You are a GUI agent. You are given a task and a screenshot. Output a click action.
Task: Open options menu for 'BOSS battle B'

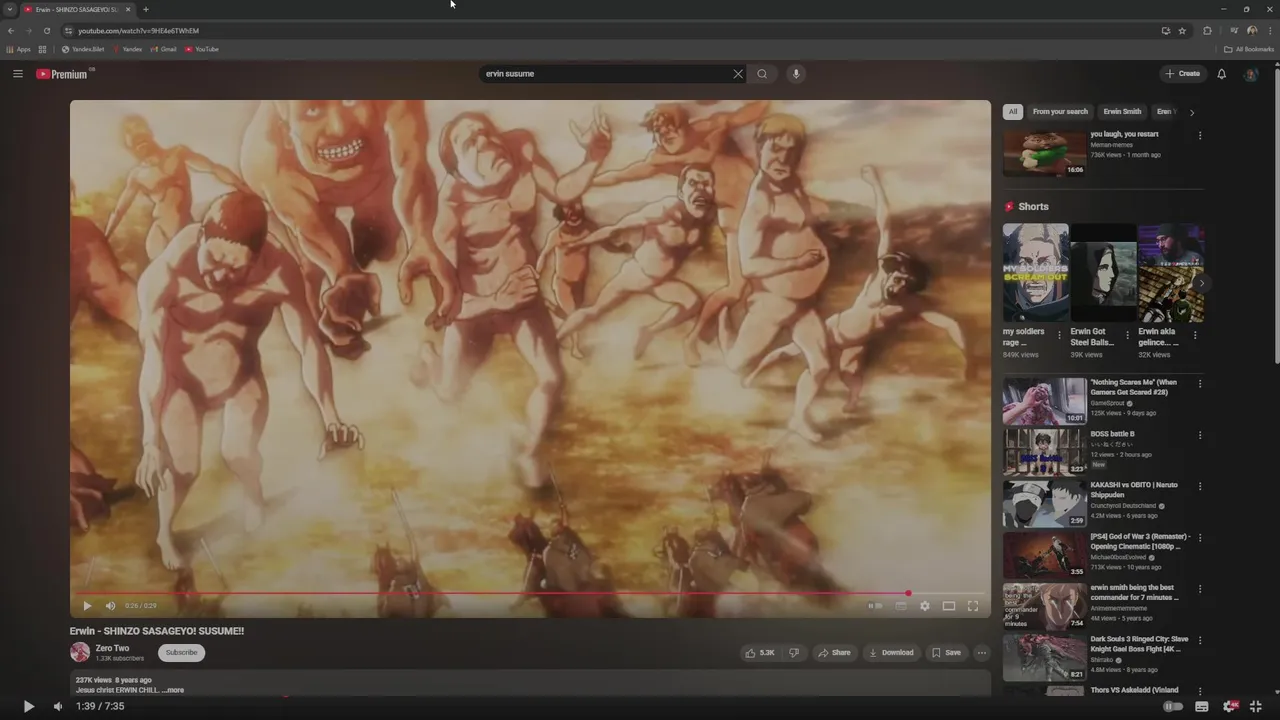click(1200, 435)
